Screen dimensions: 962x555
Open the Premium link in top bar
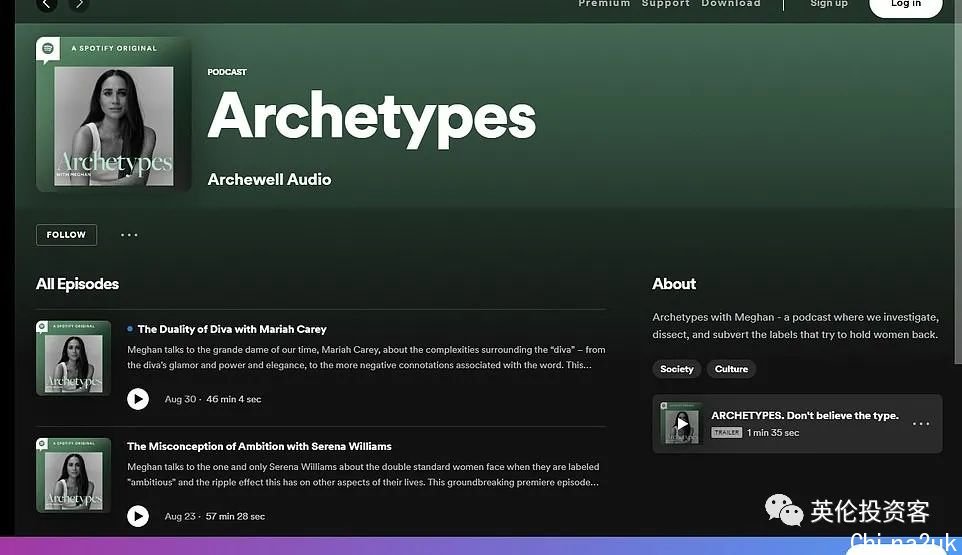click(604, 4)
